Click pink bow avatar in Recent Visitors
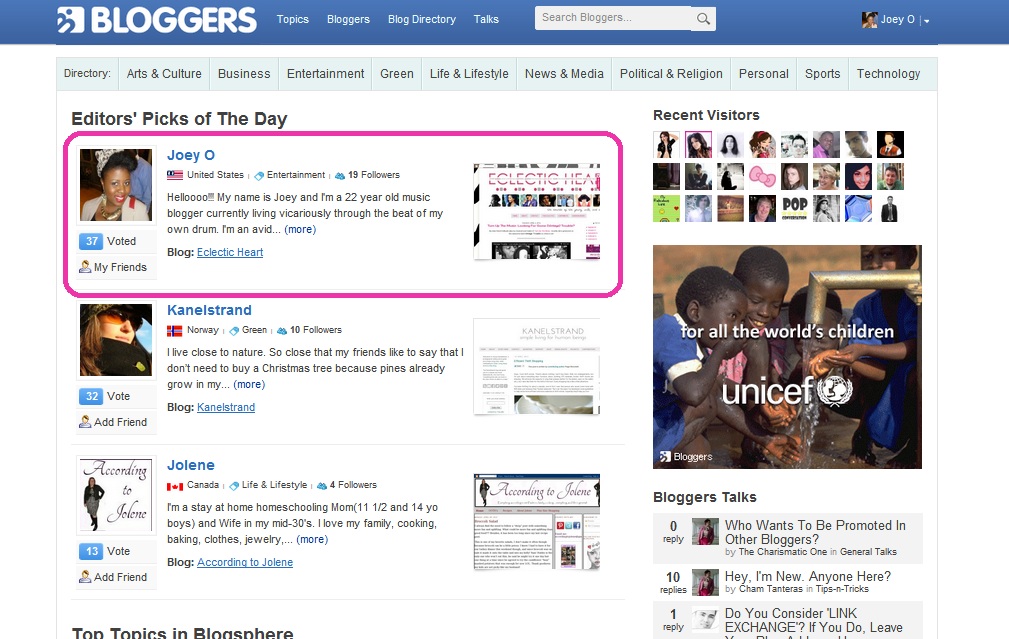The height and width of the screenshot is (639, 1009). [x=762, y=176]
